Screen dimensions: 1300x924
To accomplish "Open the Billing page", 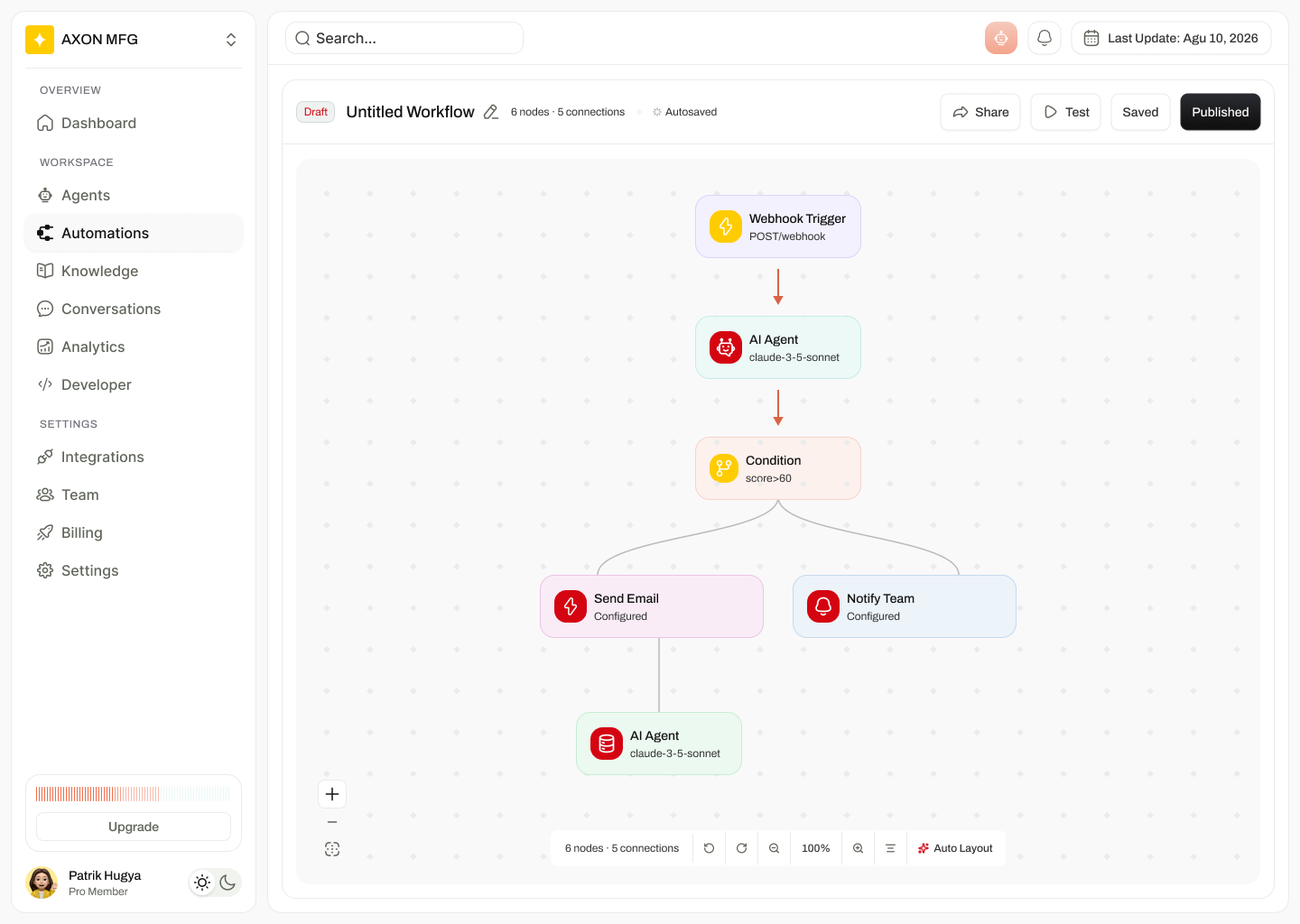I will [134, 532].
